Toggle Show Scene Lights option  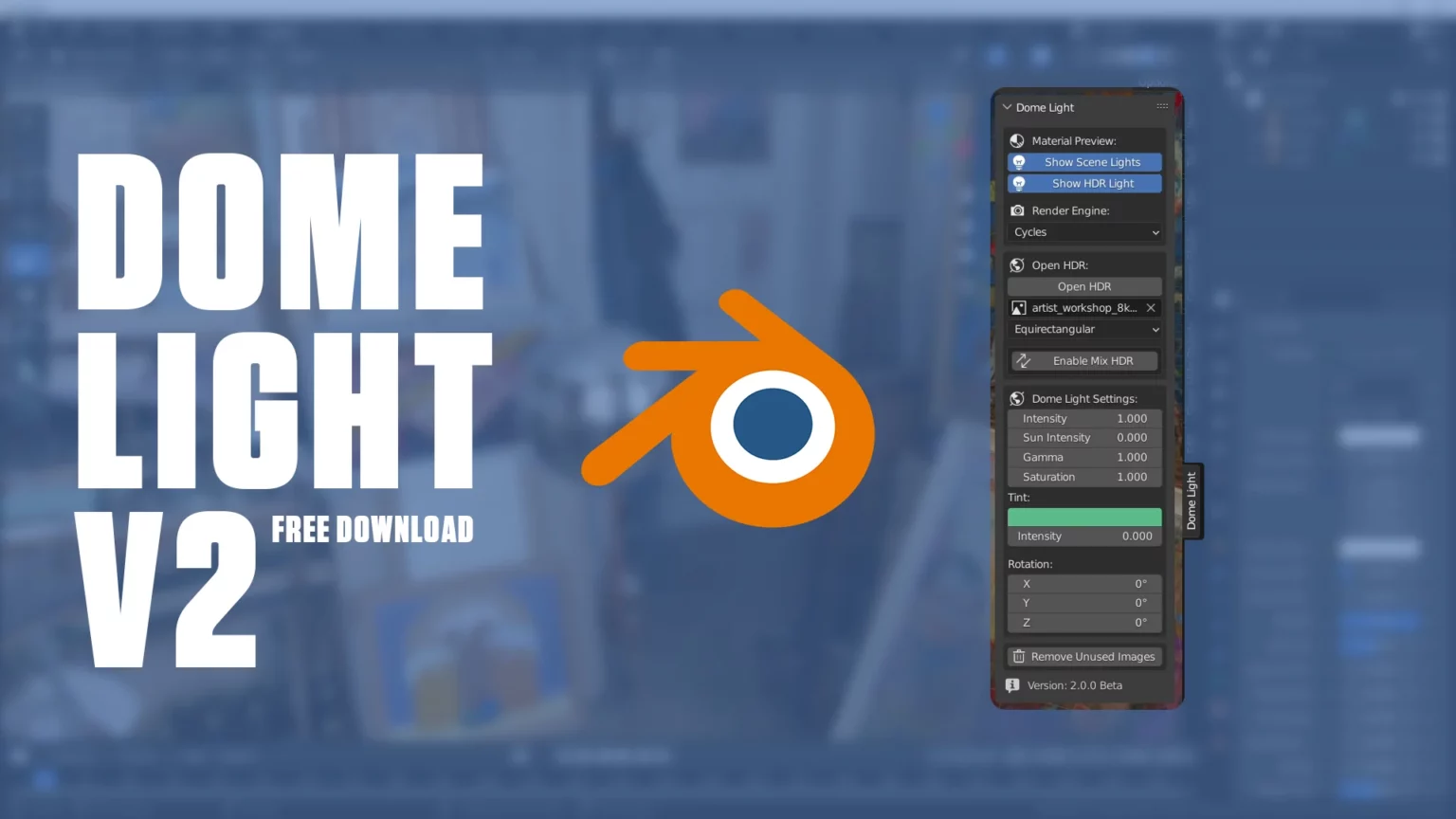click(1084, 162)
